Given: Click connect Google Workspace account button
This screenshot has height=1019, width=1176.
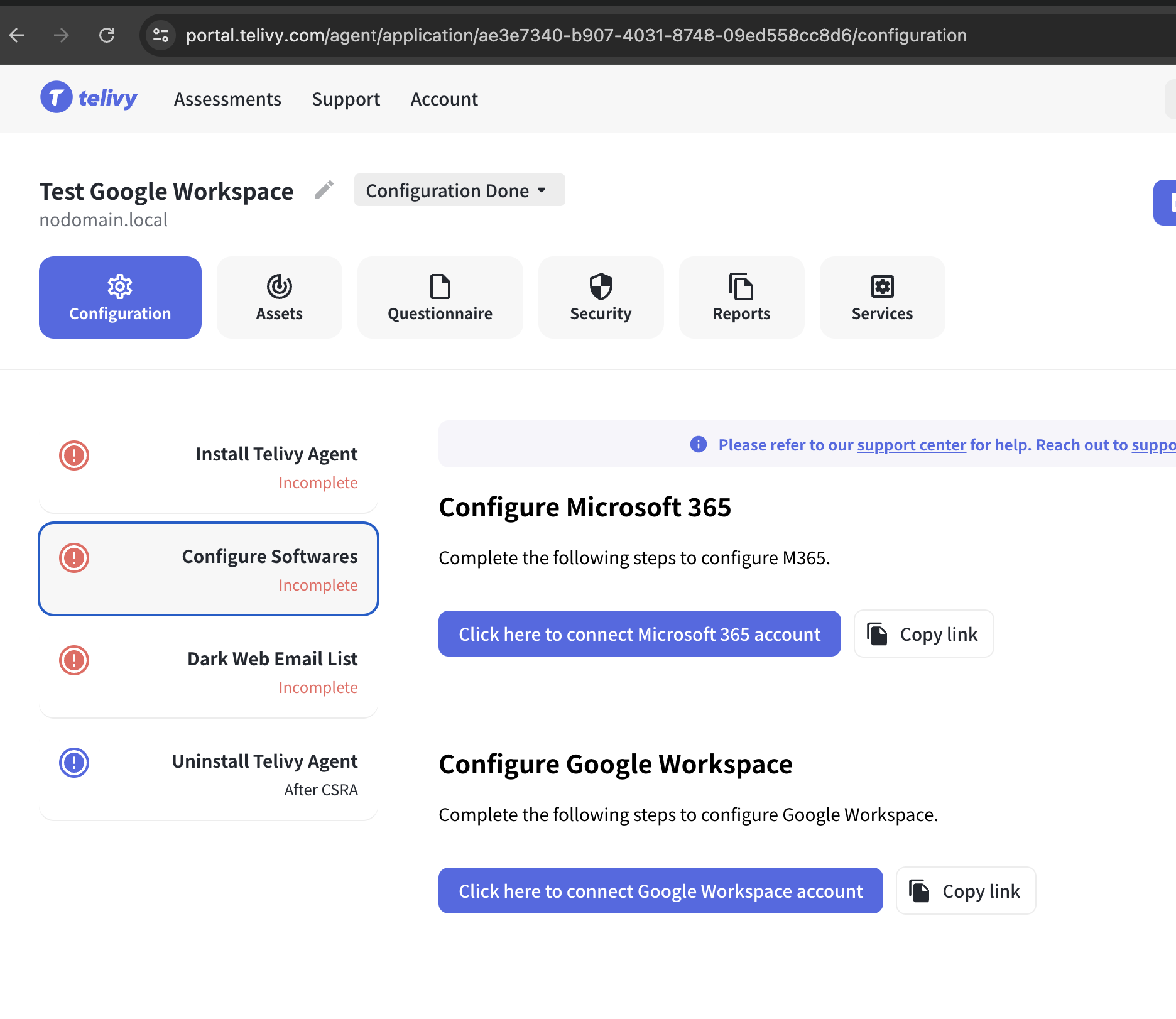Looking at the screenshot, I should [660, 891].
